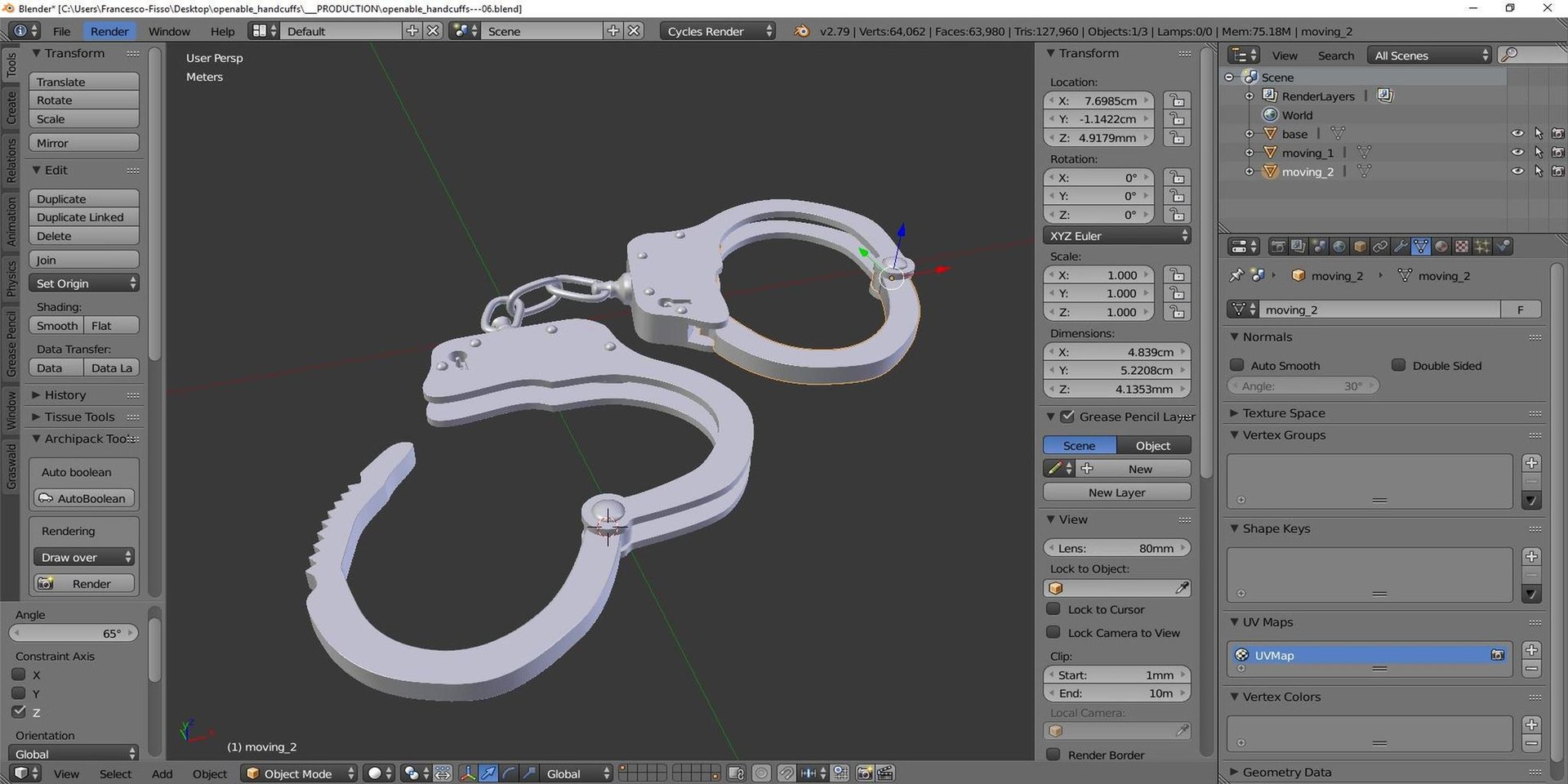Click the AutoBoolean button
1568x784 pixels.
[84, 498]
